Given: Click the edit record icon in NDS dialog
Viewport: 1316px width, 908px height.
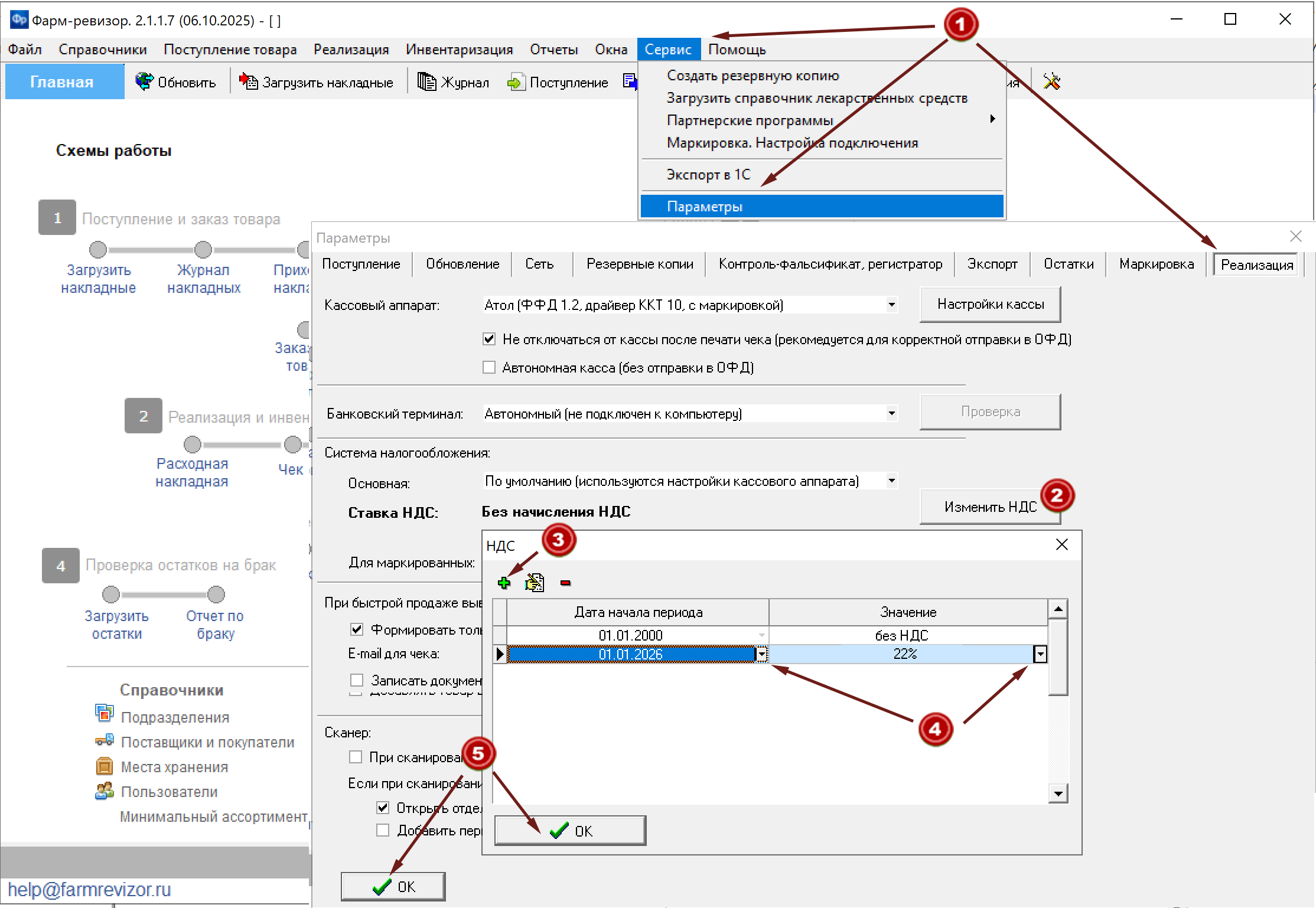Looking at the screenshot, I should (x=535, y=583).
